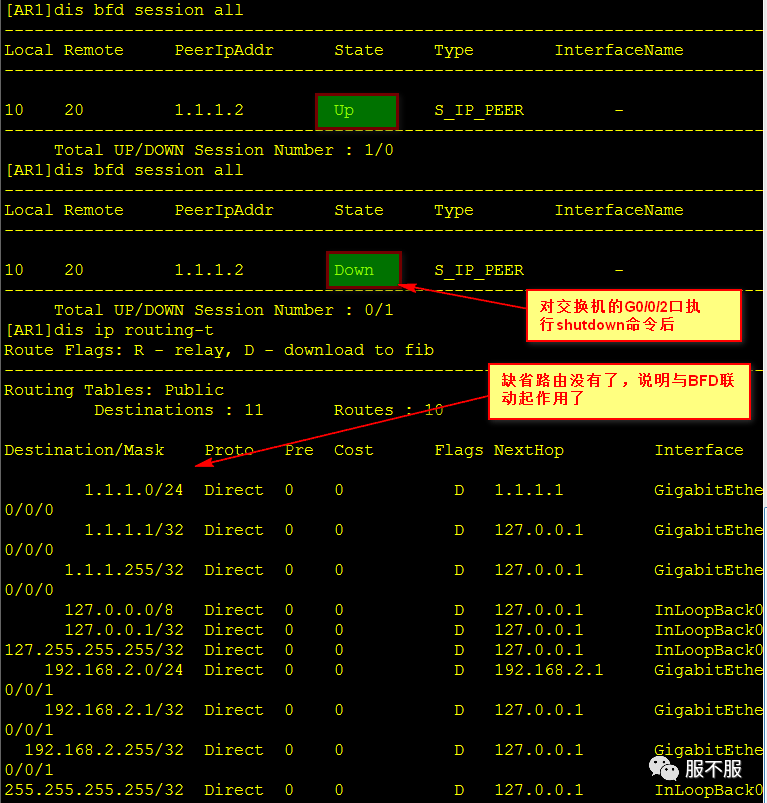Click the 'Cost' column header
The height and width of the screenshot is (803, 767).
point(354,450)
